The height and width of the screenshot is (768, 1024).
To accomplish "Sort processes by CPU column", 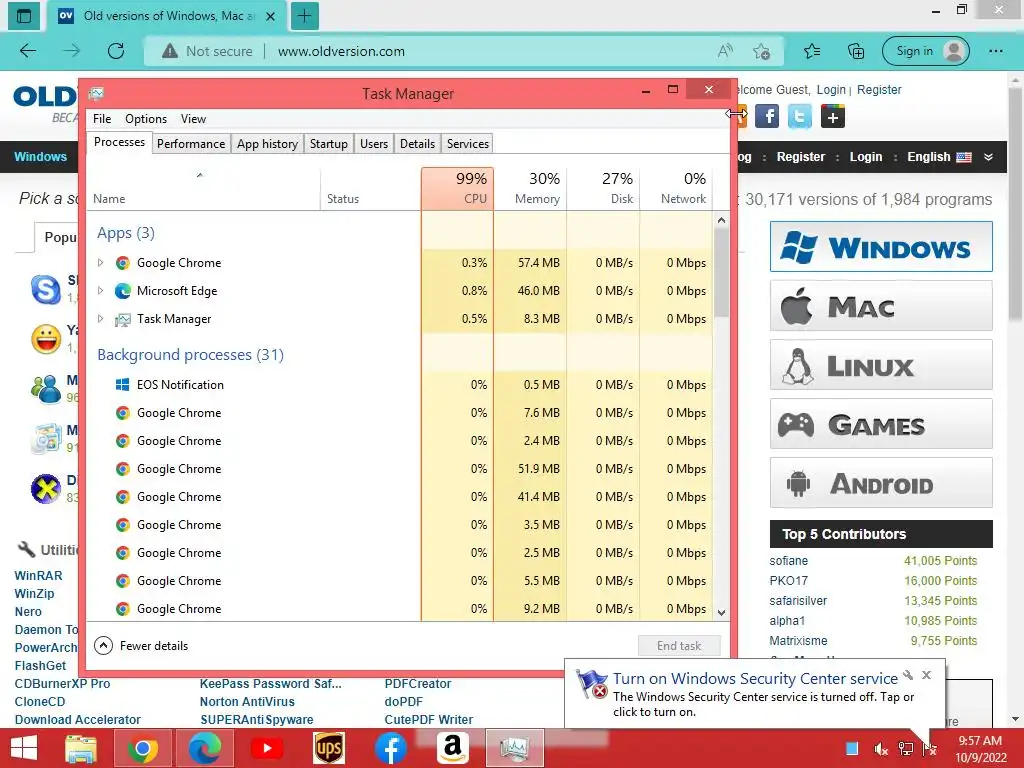I will point(457,189).
